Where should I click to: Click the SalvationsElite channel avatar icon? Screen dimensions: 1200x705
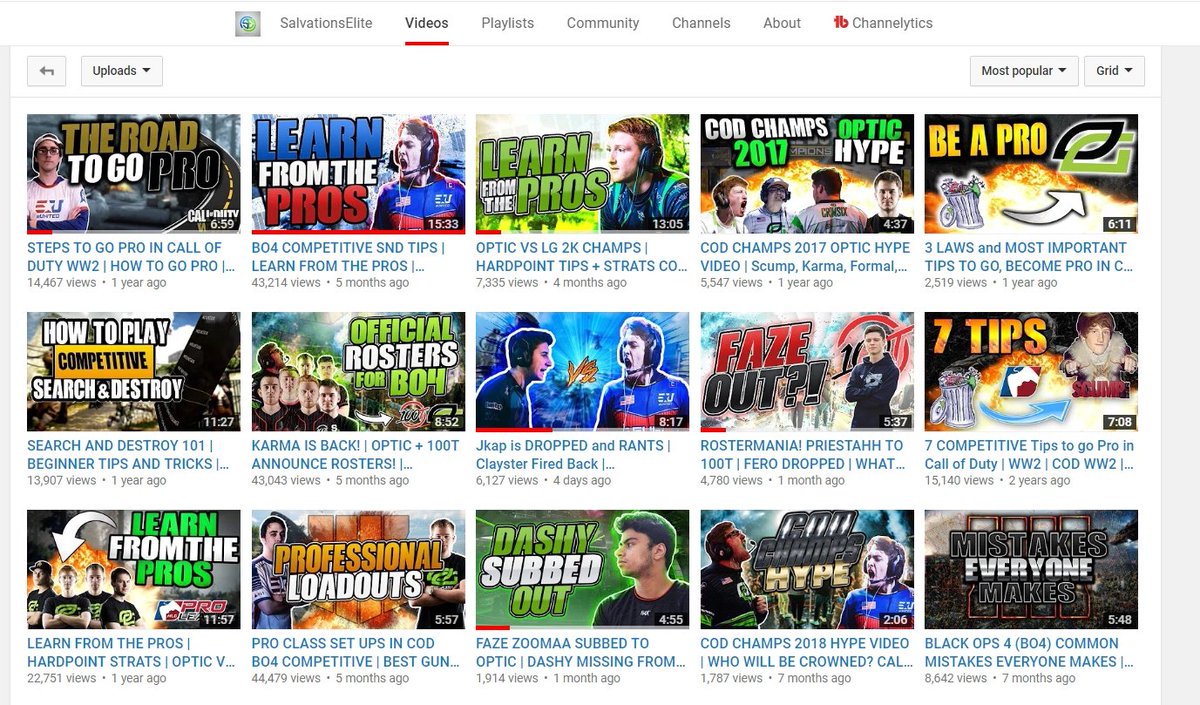coord(248,23)
